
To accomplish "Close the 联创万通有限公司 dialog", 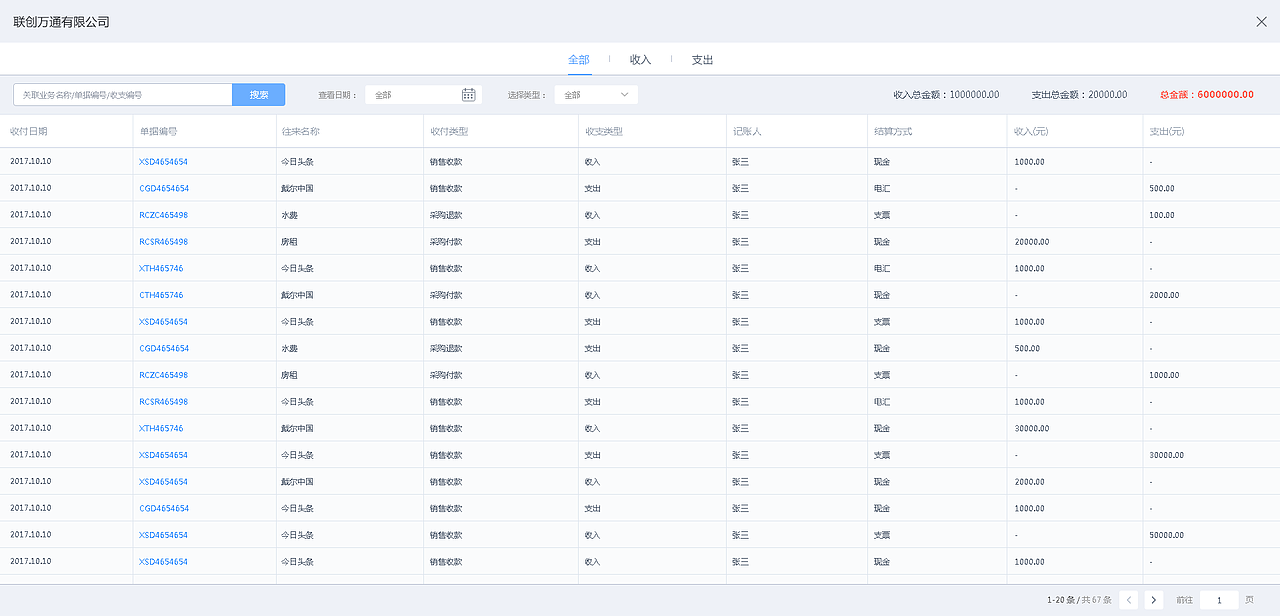I will tap(1261, 22).
